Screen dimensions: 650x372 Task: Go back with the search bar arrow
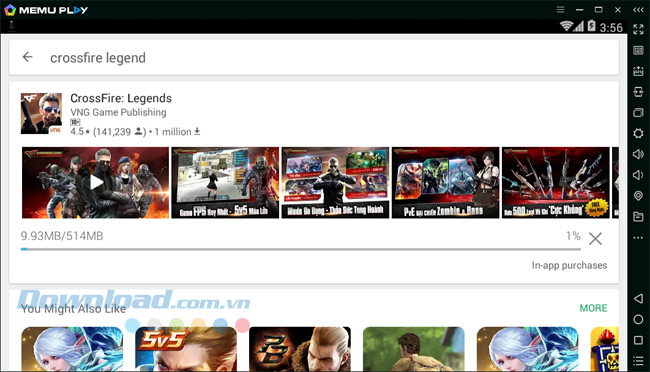pyautogui.click(x=27, y=57)
